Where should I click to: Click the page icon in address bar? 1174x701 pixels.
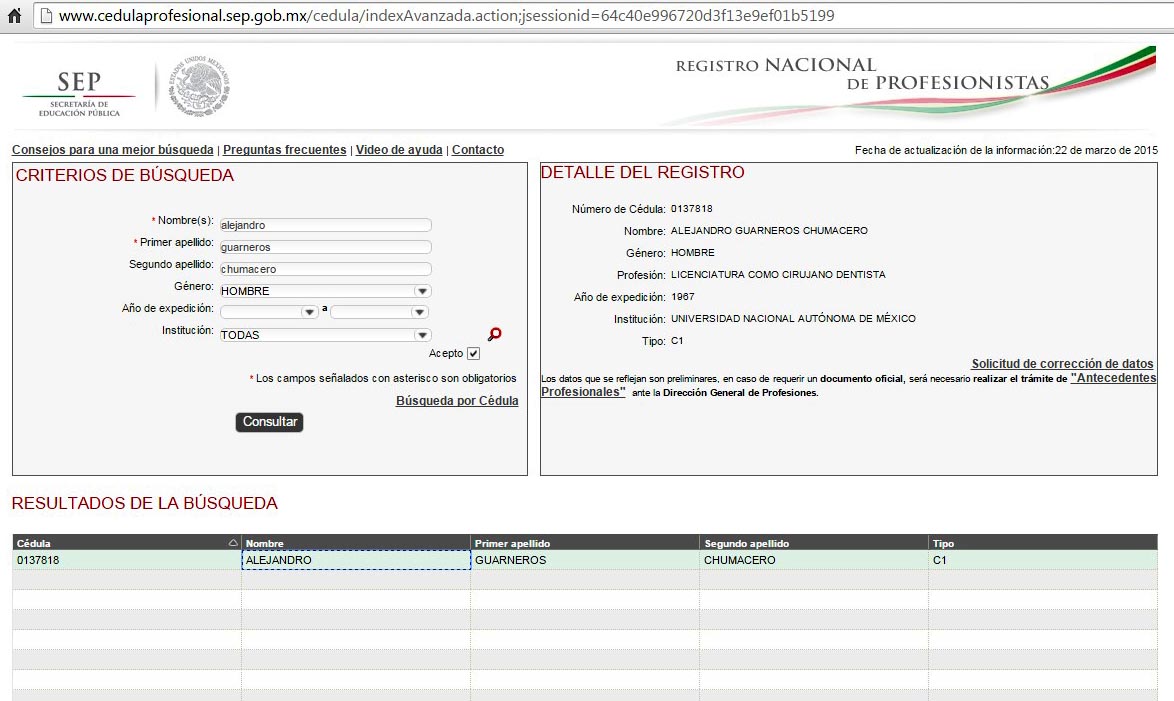pos(45,17)
